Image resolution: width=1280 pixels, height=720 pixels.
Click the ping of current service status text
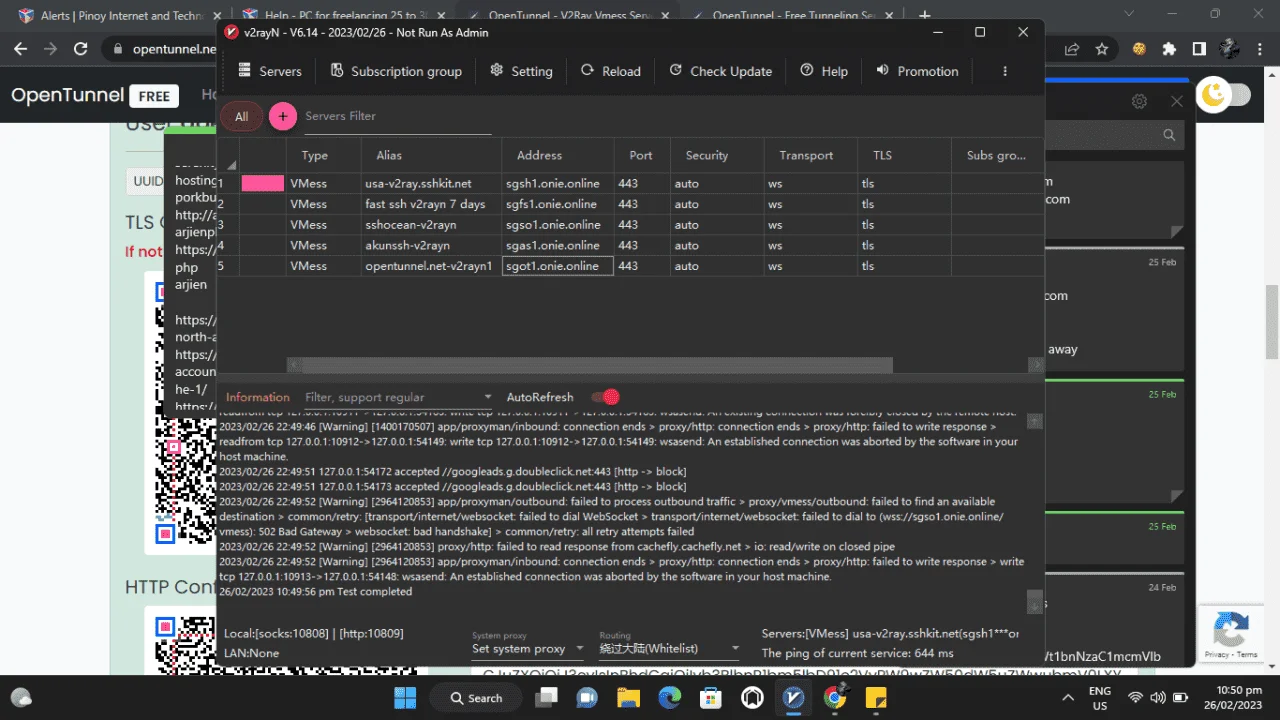click(x=857, y=653)
